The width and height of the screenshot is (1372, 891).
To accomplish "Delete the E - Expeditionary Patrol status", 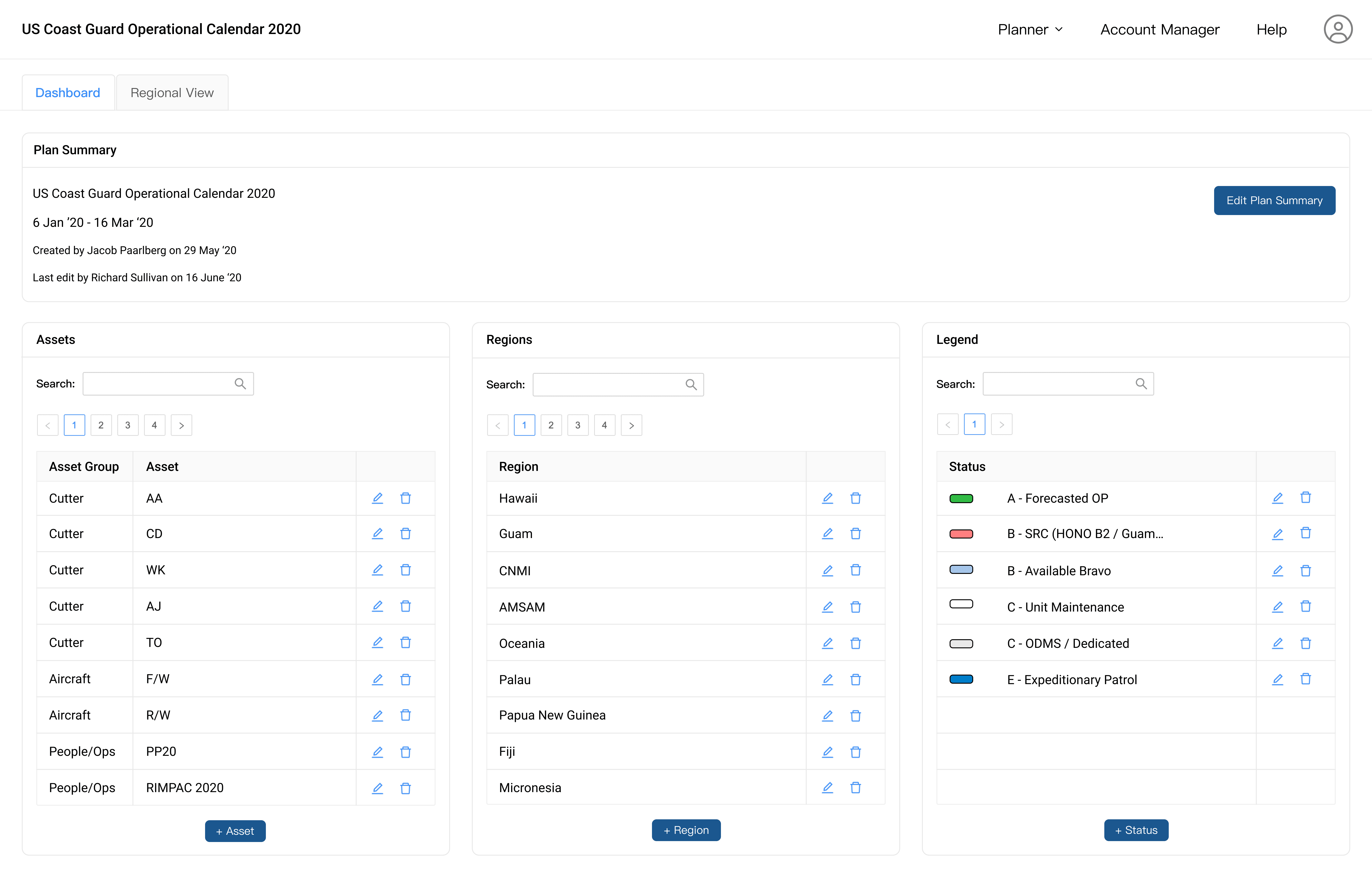I will tap(1306, 679).
